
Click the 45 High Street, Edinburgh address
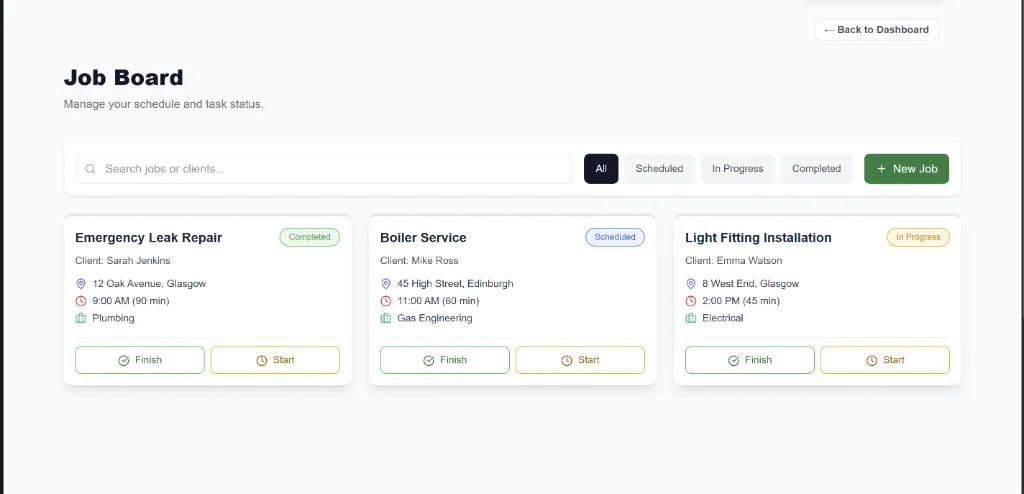tap(455, 284)
